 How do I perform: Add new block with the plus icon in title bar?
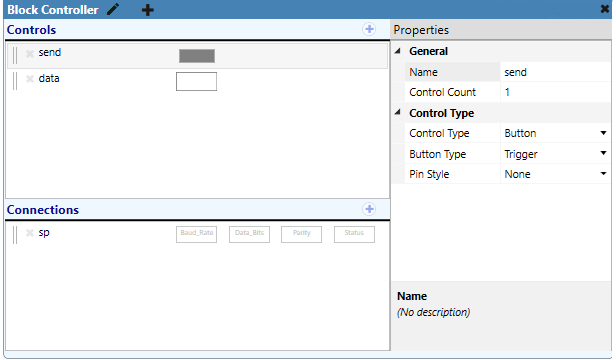[147, 9]
